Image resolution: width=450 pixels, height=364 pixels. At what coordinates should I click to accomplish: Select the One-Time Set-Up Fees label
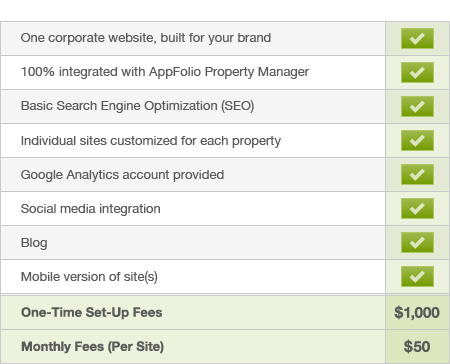[91, 312]
